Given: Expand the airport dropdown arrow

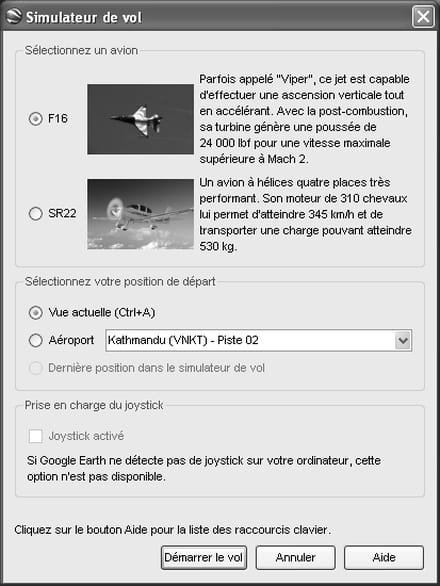Looking at the screenshot, I should [x=403, y=340].
